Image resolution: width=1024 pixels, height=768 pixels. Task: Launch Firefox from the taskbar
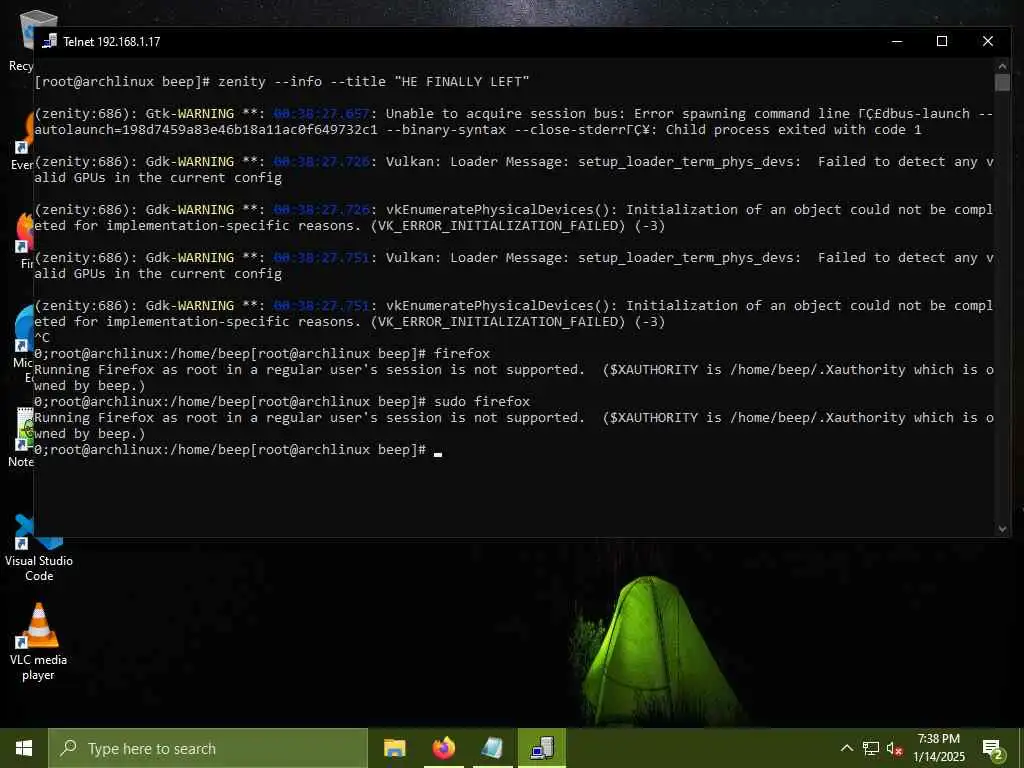click(444, 748)
